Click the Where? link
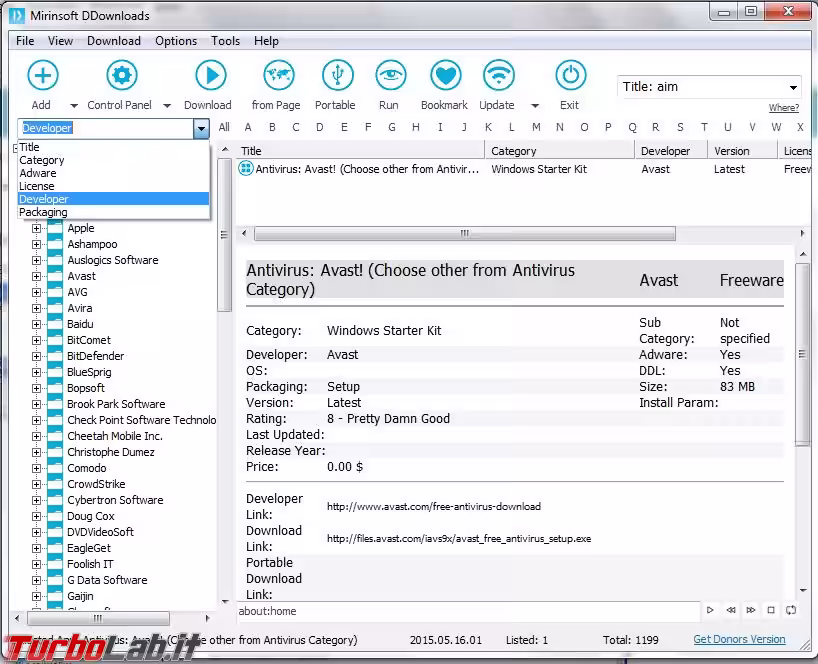This screenshot has width=818, height=664. [x=783, y=108]
